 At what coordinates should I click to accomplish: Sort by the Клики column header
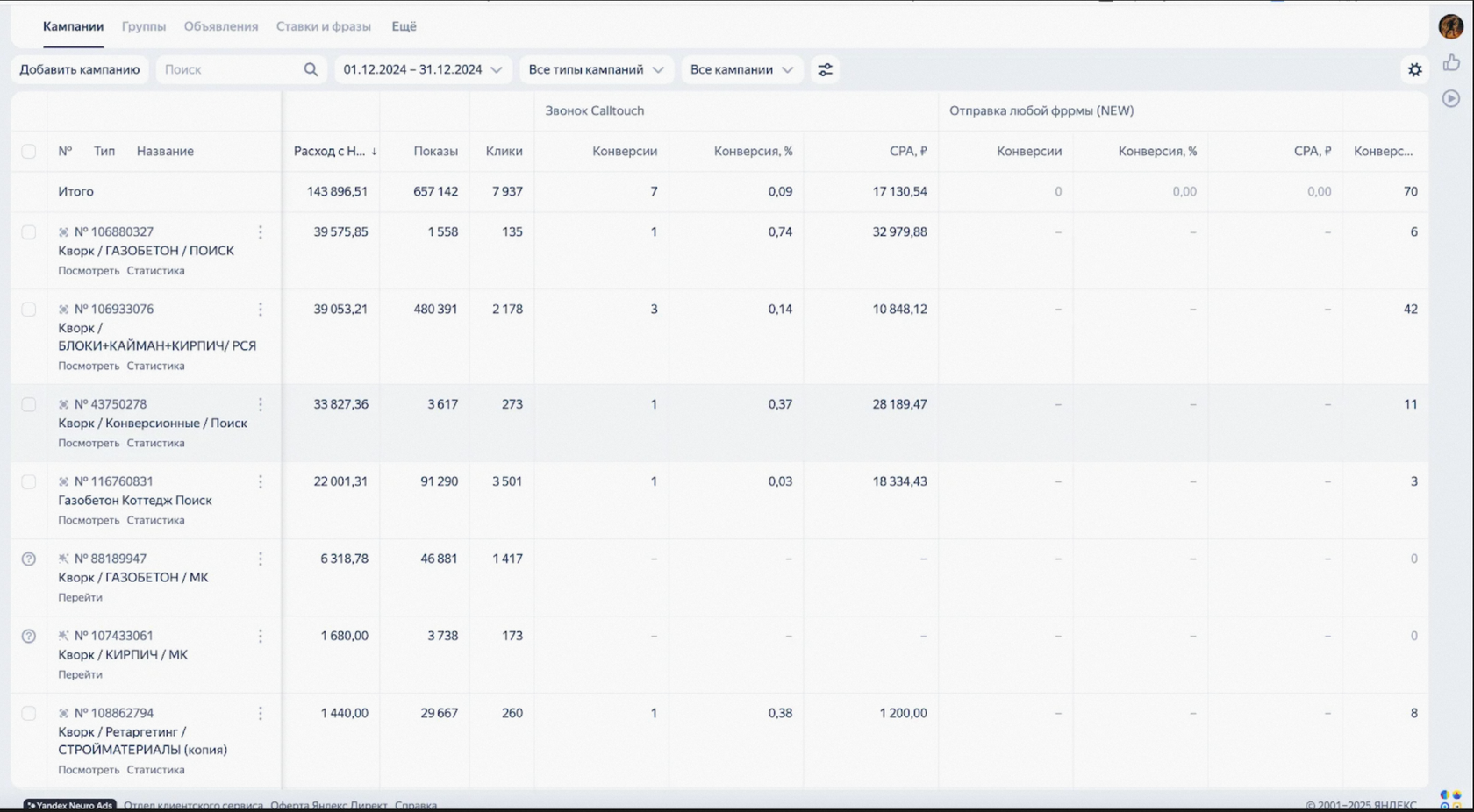point(504,152)
